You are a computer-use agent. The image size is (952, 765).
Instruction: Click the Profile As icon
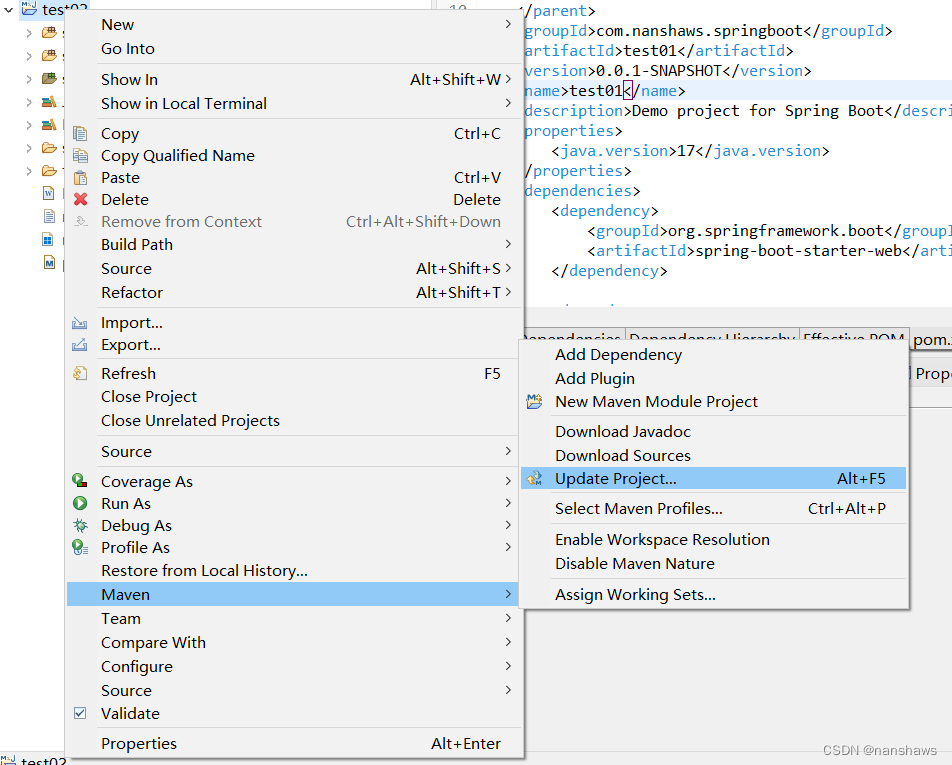click(81, 547)
